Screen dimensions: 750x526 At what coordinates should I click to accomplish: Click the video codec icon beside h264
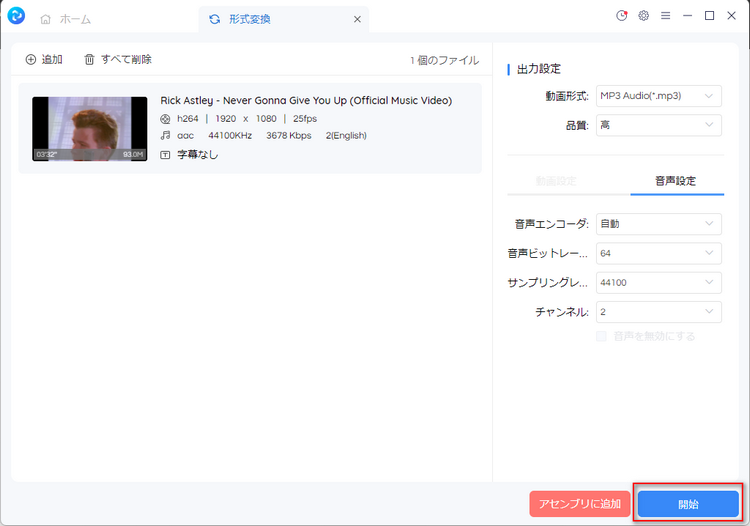165,119
